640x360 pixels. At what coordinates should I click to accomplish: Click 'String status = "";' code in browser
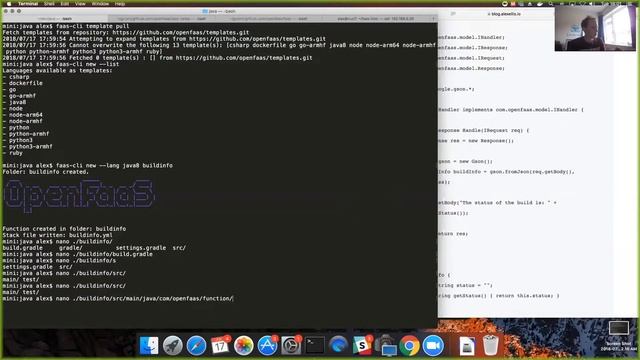[x=465, y=286]
